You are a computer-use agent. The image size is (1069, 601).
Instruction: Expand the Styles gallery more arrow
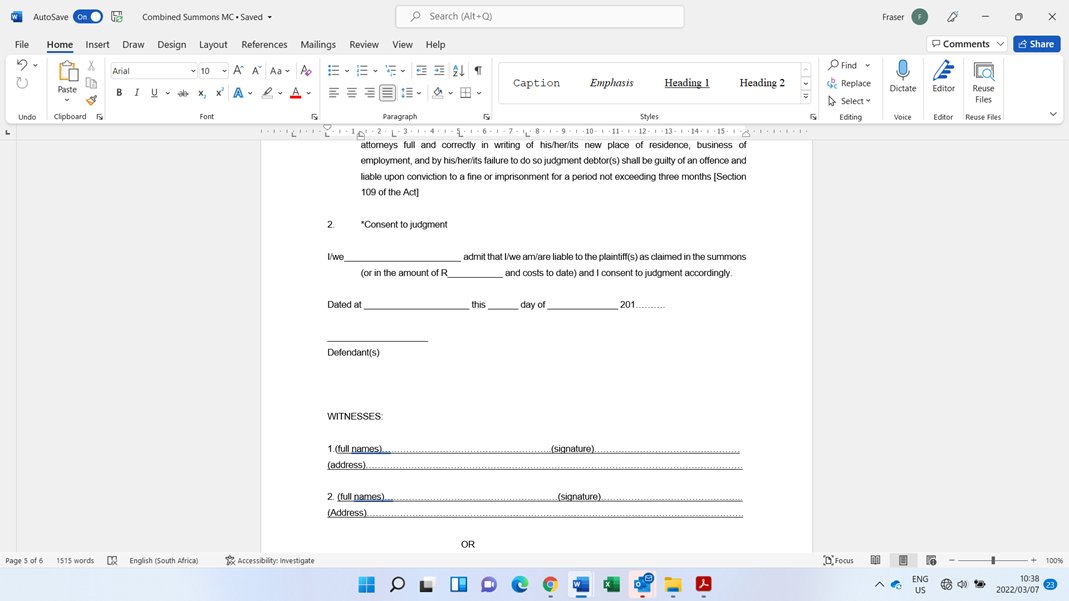805,97
